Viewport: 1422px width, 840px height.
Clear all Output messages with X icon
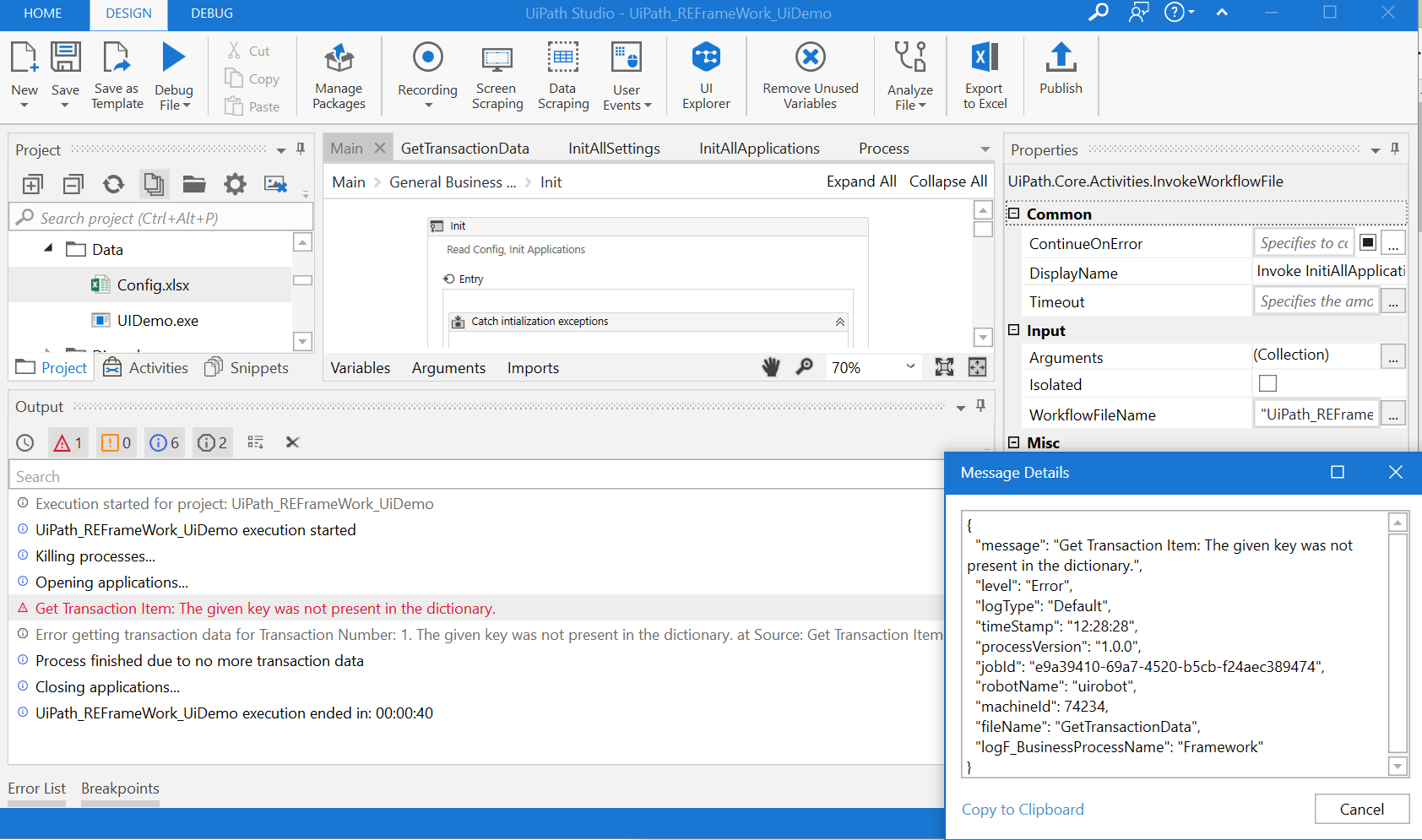[x=292, y=442]
